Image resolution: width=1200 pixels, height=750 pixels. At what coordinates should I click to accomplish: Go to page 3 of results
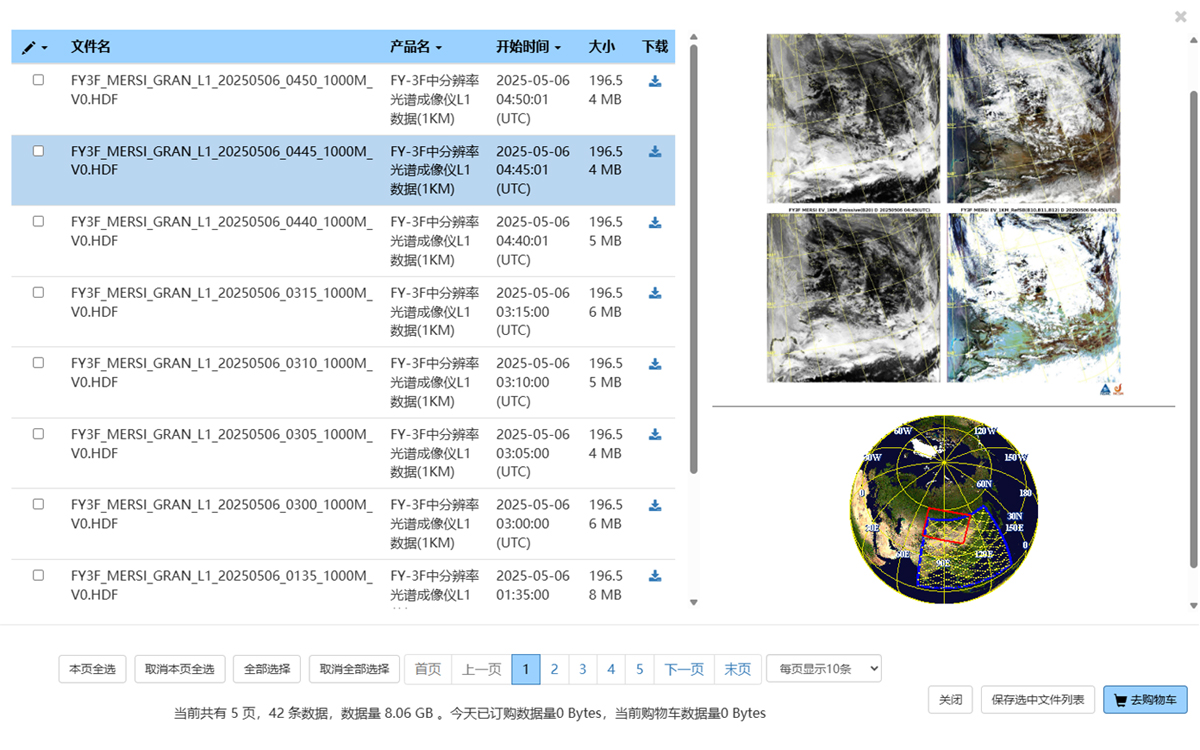click(583, 669)
